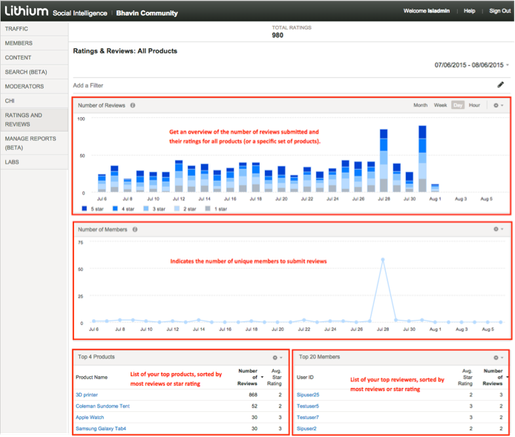Open Moderators sidebar item
The image size is (515, 437).
(34, 86)
